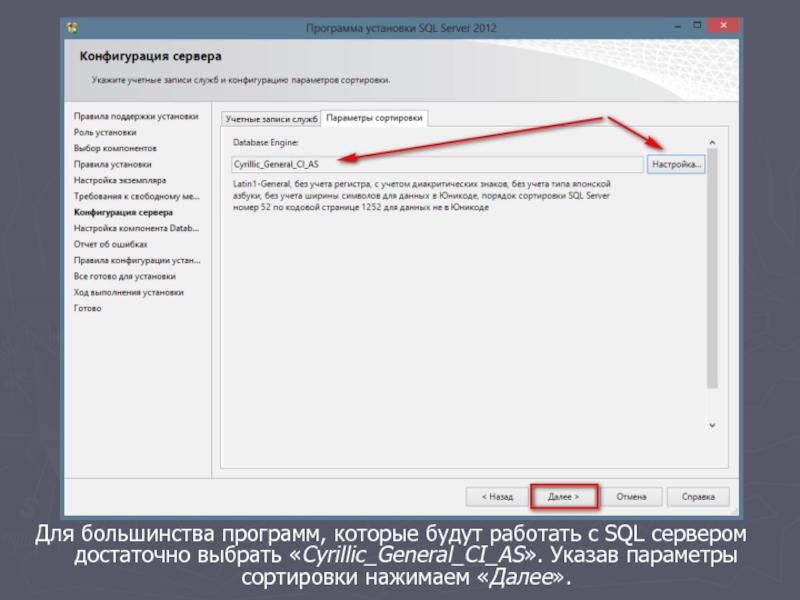Select Требования к свободному месту step

point(137,196)
